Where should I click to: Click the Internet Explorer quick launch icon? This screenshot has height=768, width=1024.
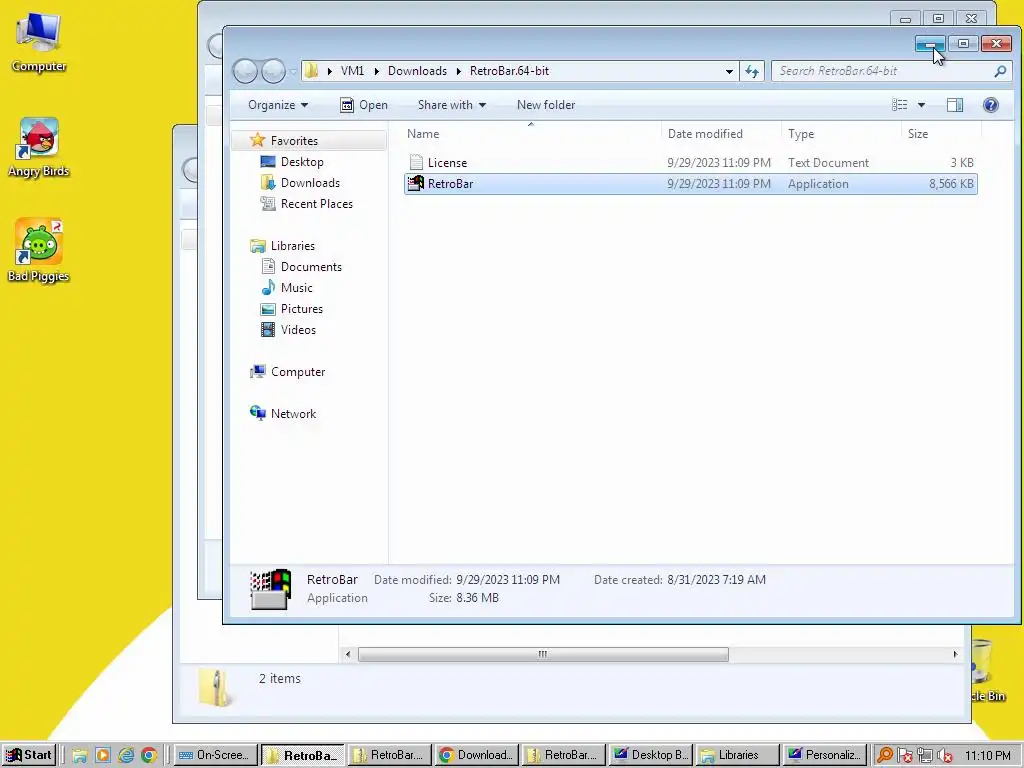126,756
